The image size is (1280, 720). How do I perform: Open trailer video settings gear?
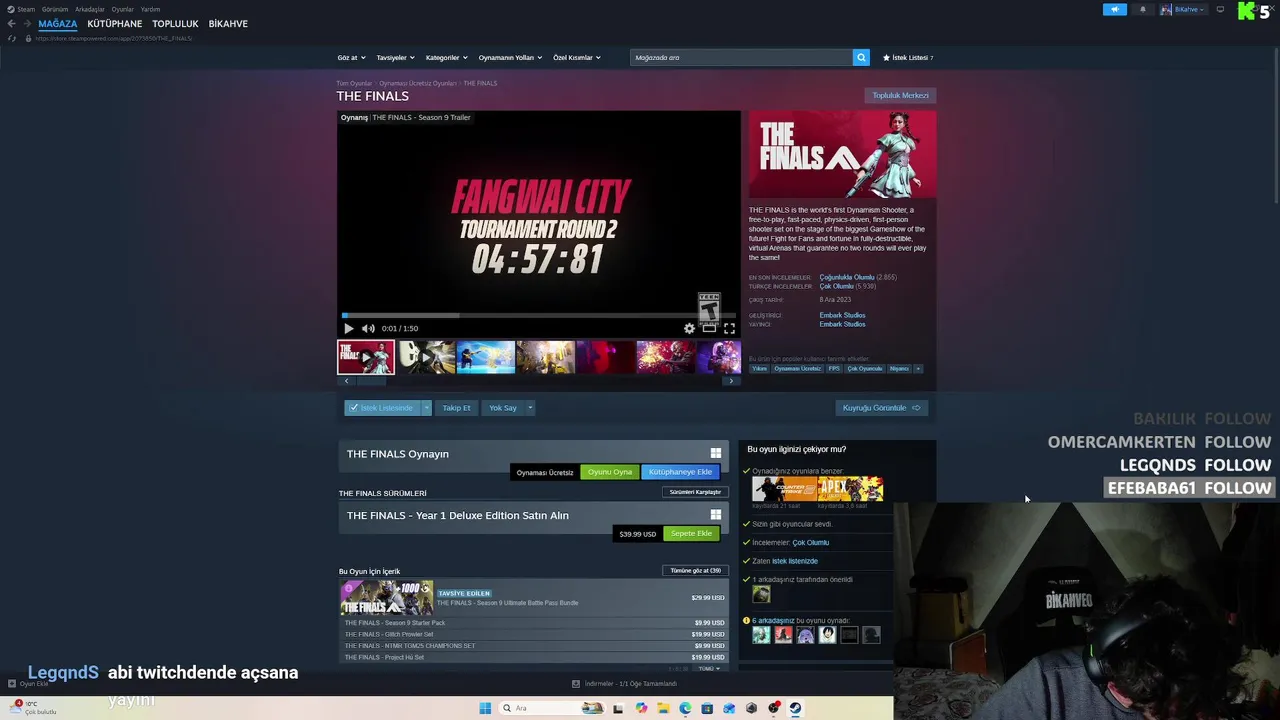[689, 328]
